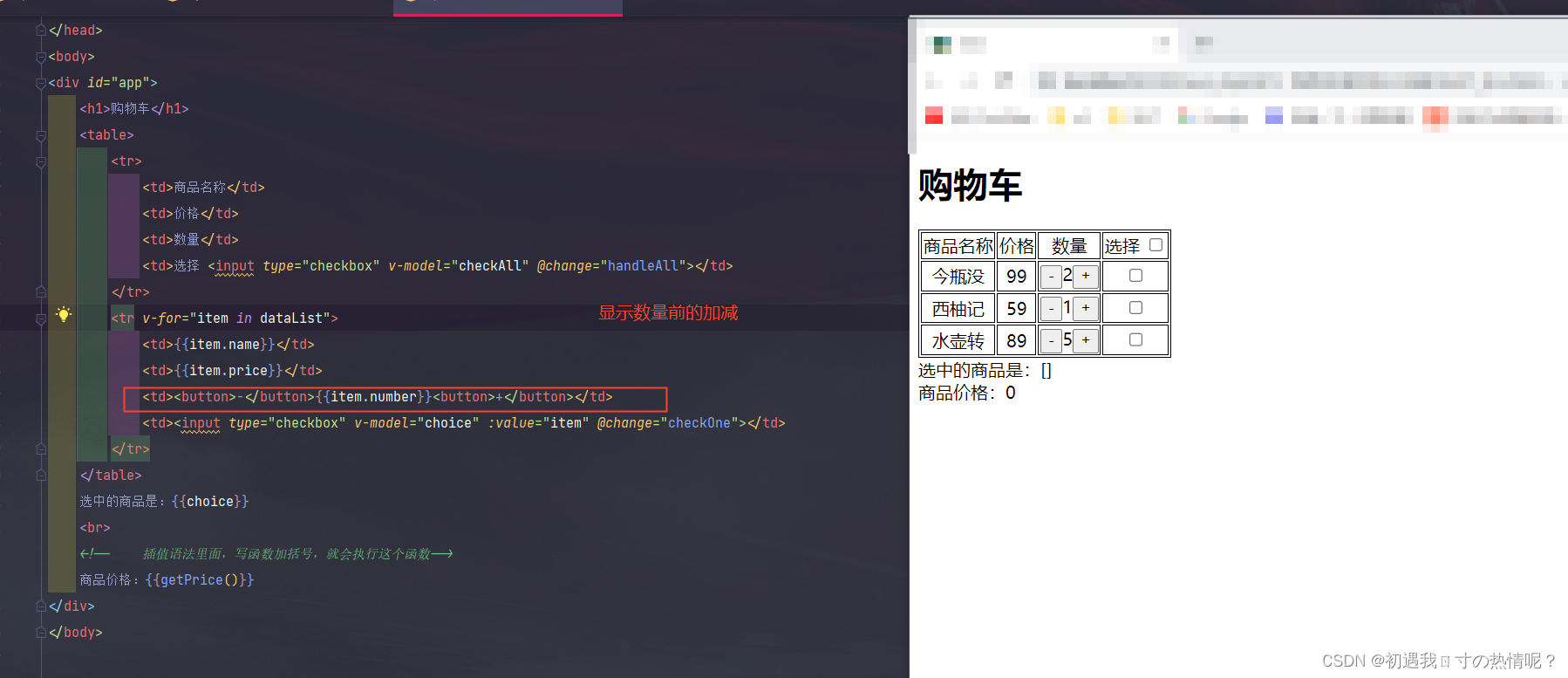Click the plus button in the 西柚记 row
This screenshot has width=1568, height=678.
(1086, 309)
